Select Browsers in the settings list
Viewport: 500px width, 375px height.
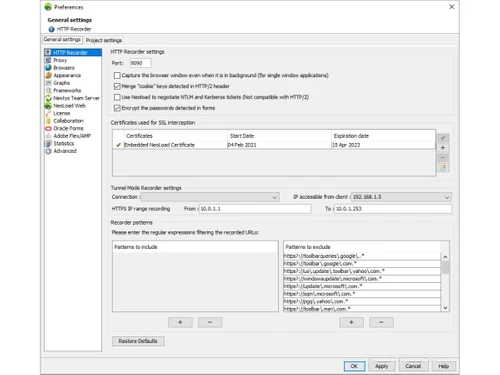point(64,68)
